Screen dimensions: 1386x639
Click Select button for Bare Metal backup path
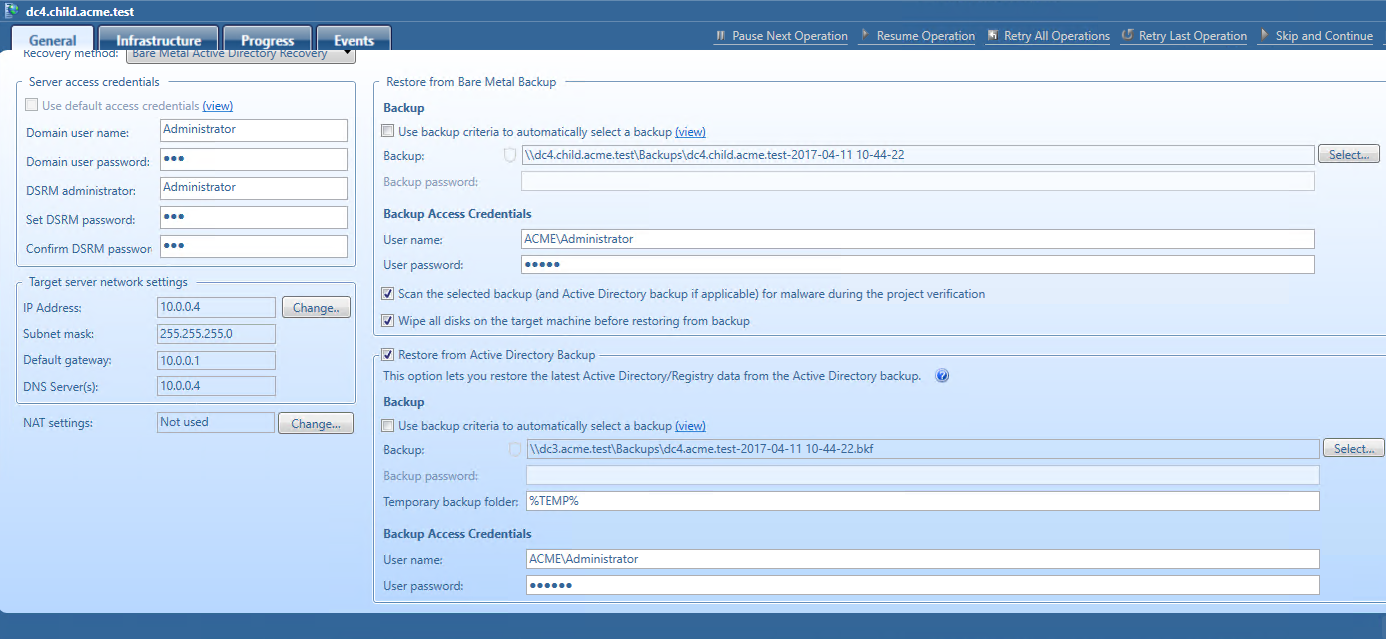tap(1348, 155)
